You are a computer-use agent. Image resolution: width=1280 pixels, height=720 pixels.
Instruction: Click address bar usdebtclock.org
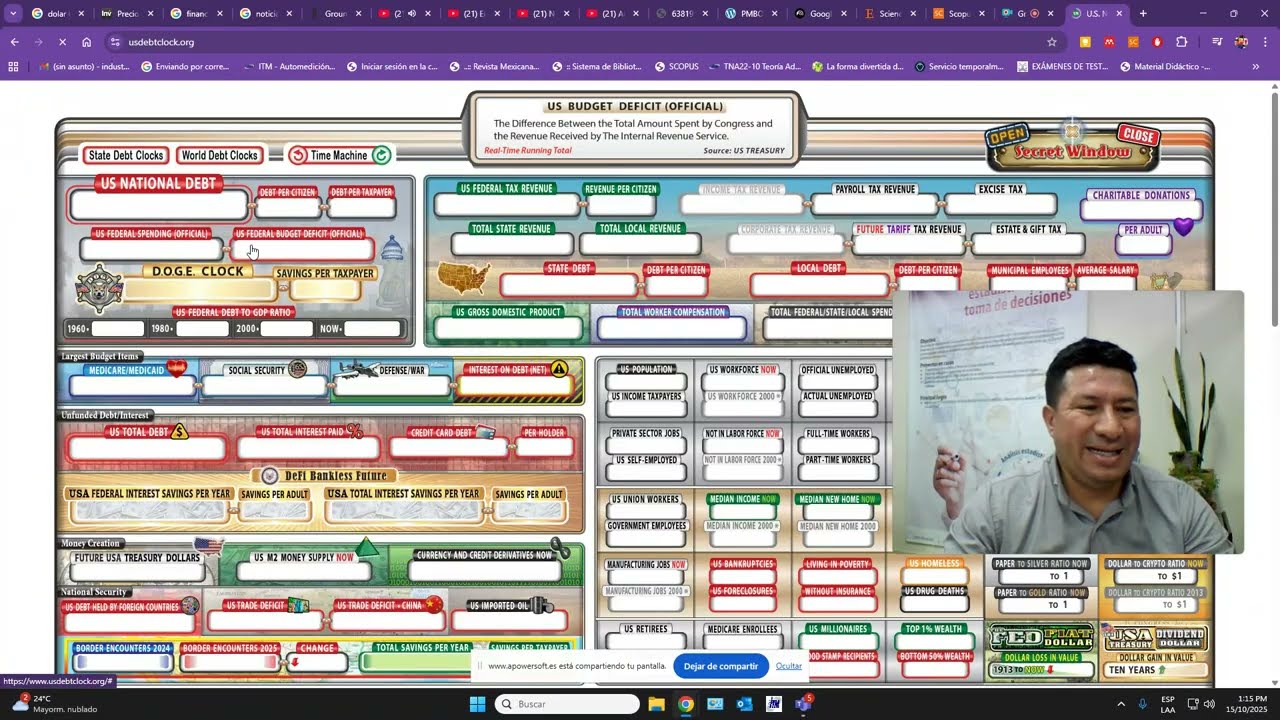click(580, 42)
